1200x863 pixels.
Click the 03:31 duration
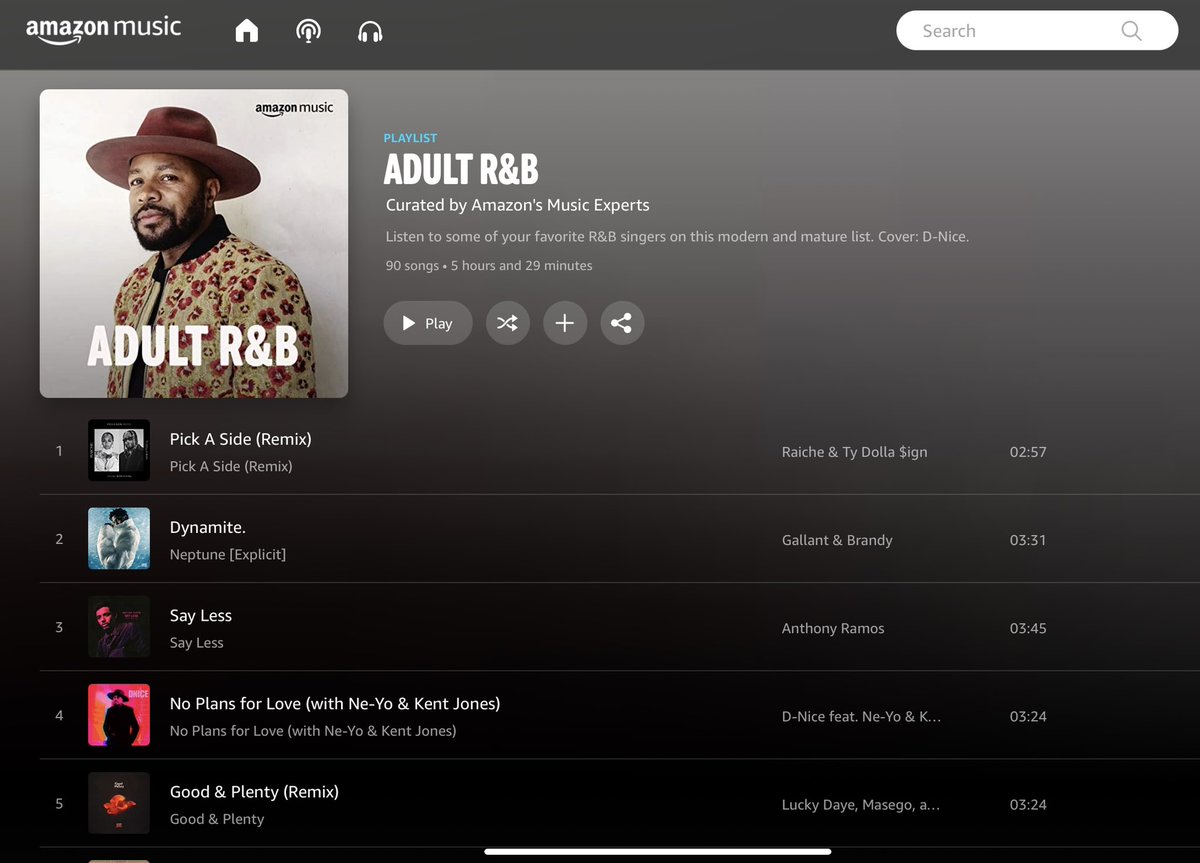click(1028, 540)
